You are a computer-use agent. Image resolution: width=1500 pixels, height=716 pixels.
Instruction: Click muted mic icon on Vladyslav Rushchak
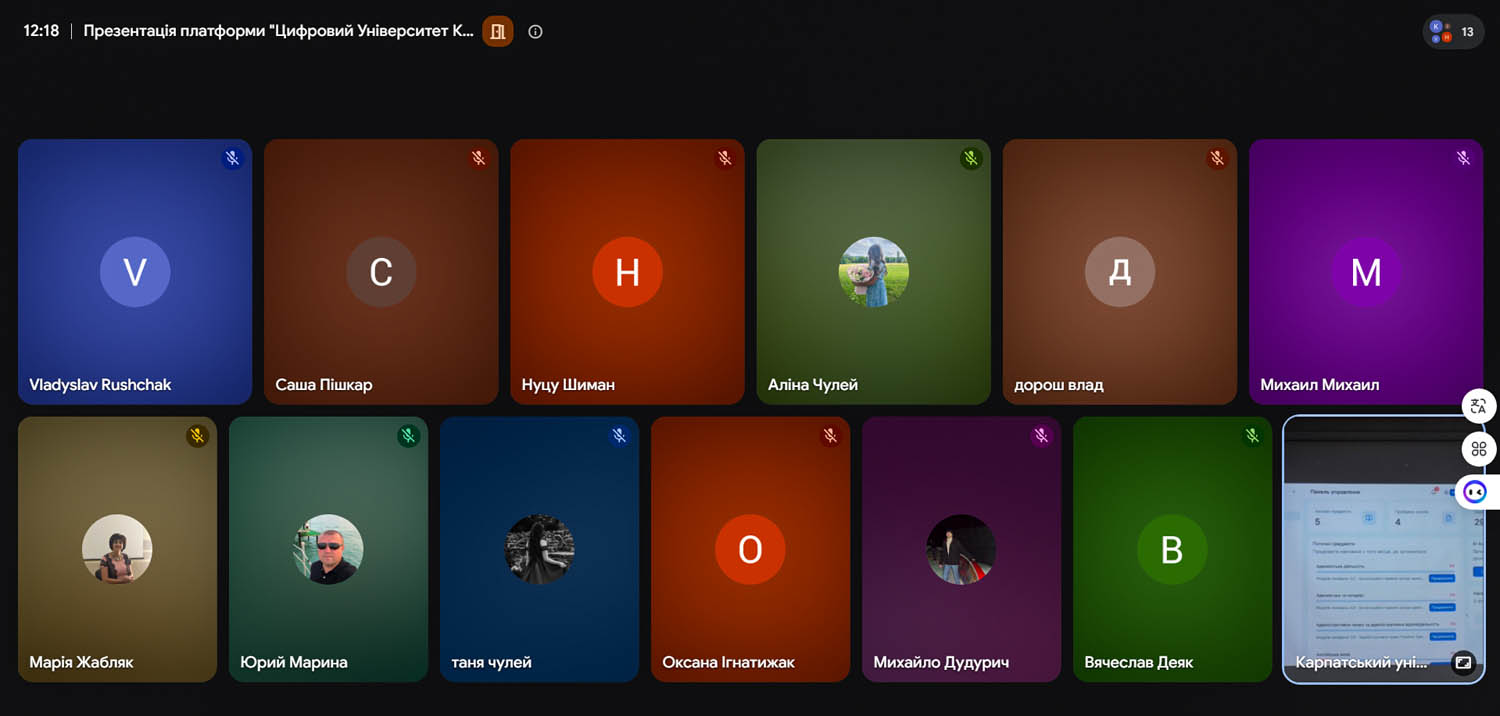coord(232,158)
